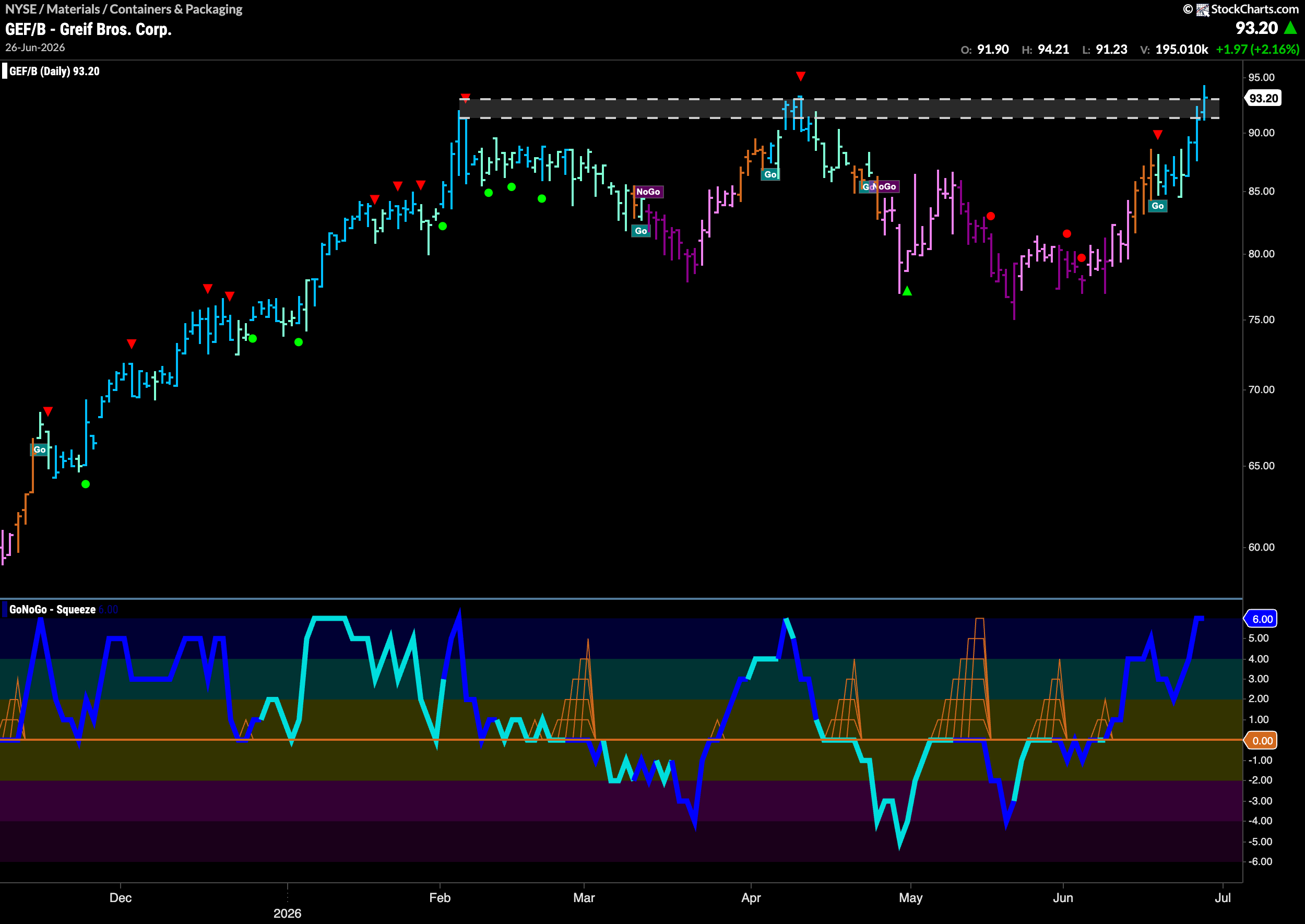Select the red dot in mid-May
1305x924 pixels.
click(991, 216)
